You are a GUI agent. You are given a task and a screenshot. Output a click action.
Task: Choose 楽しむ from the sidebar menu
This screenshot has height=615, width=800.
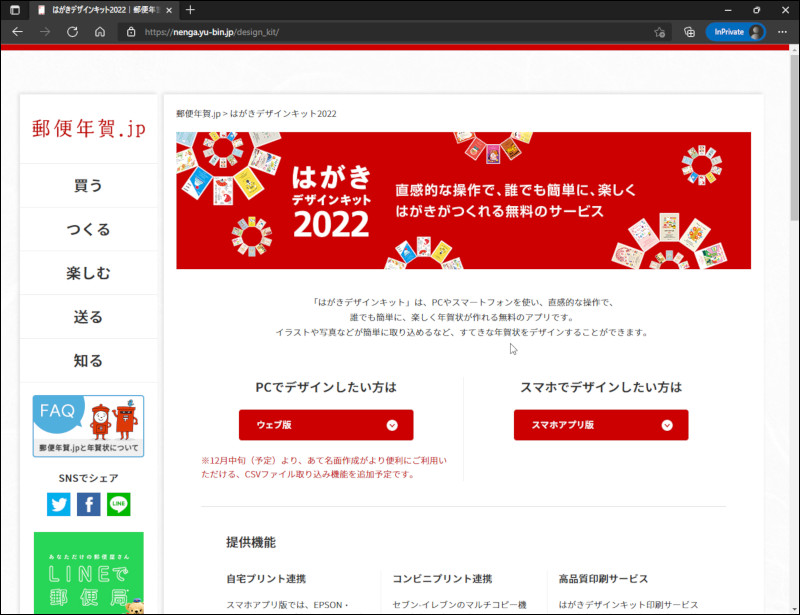pyautogui.click(x=88, y=273)
